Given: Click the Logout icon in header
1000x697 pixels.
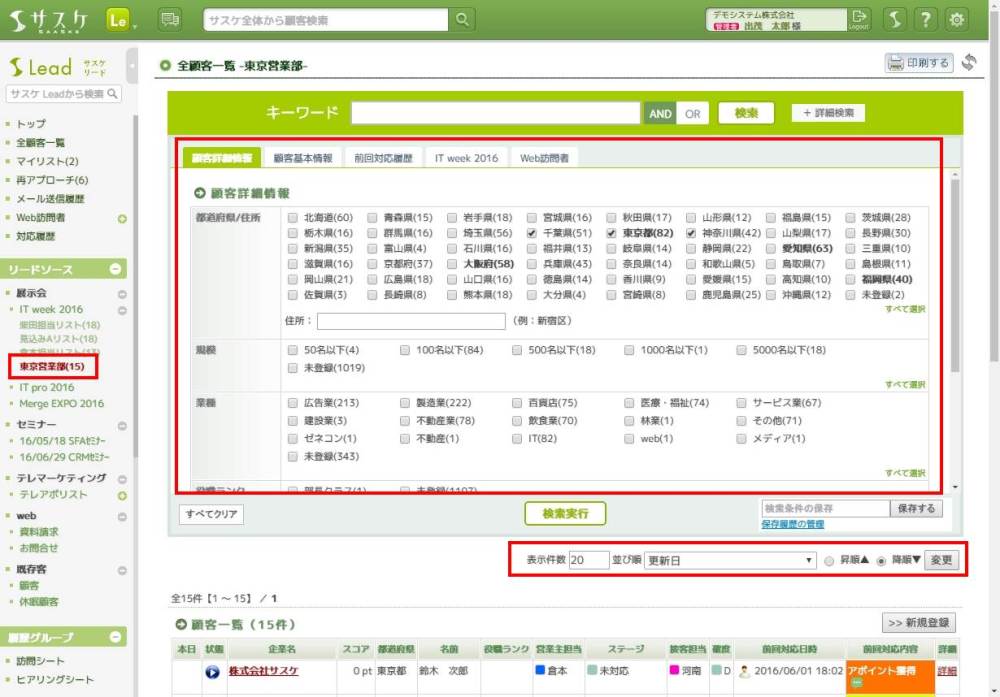Looking at the screenshot, I should (x=858, y=20).
